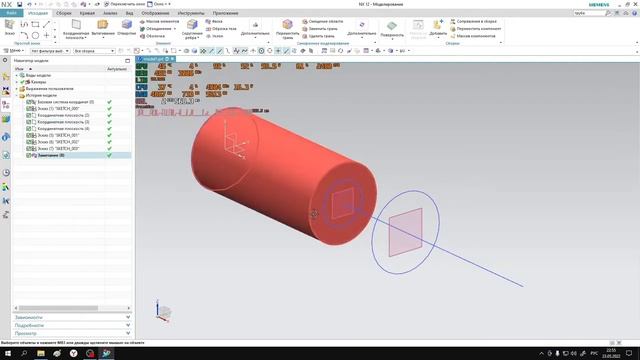
Task: Click the Уклон (Draft) button
Action: tap(215, 36)
